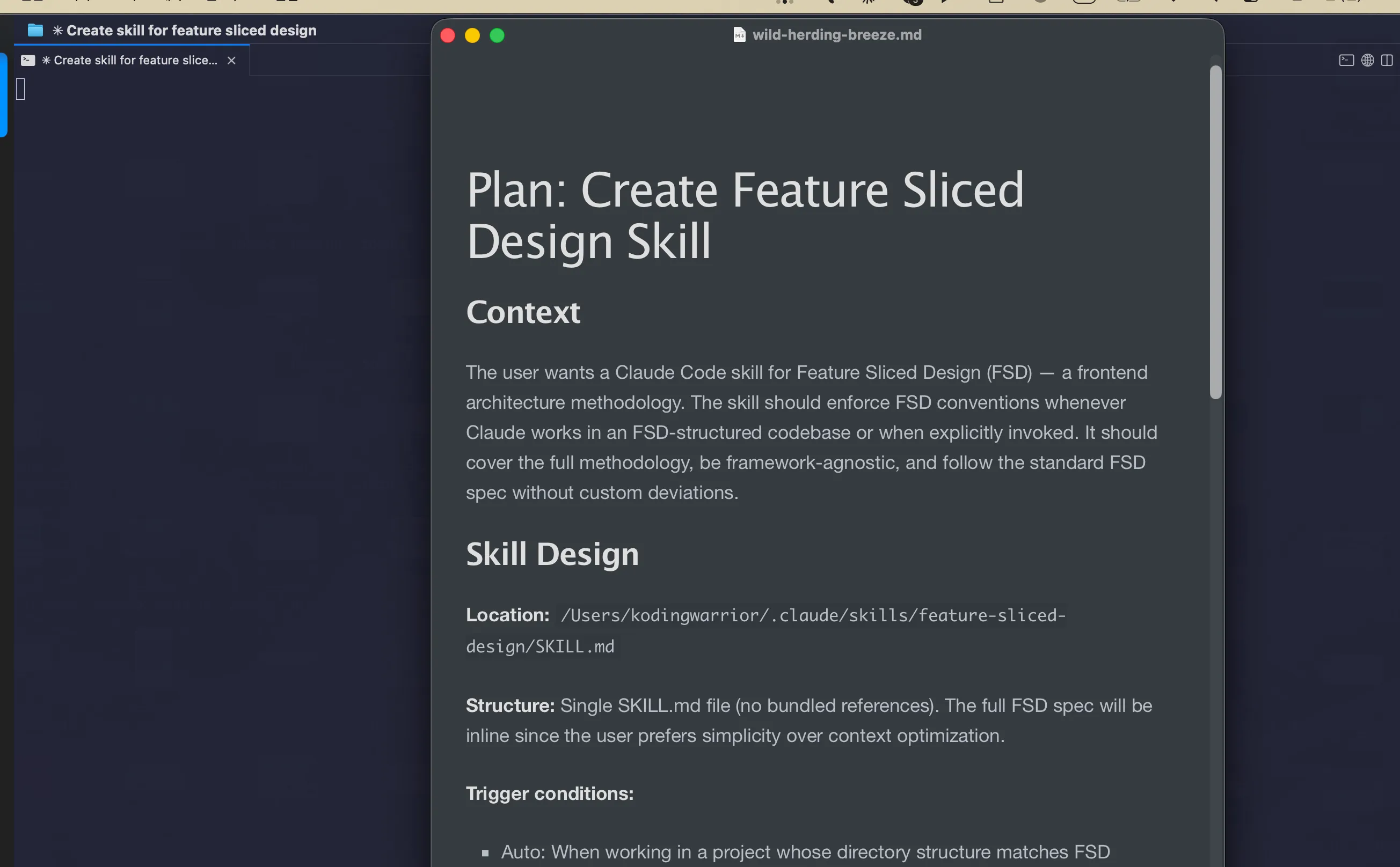Image resolution: width=1400 pixels, height=867 pixels.
Task: Toggle the split pane layout icon
Action: [1387, 60]
